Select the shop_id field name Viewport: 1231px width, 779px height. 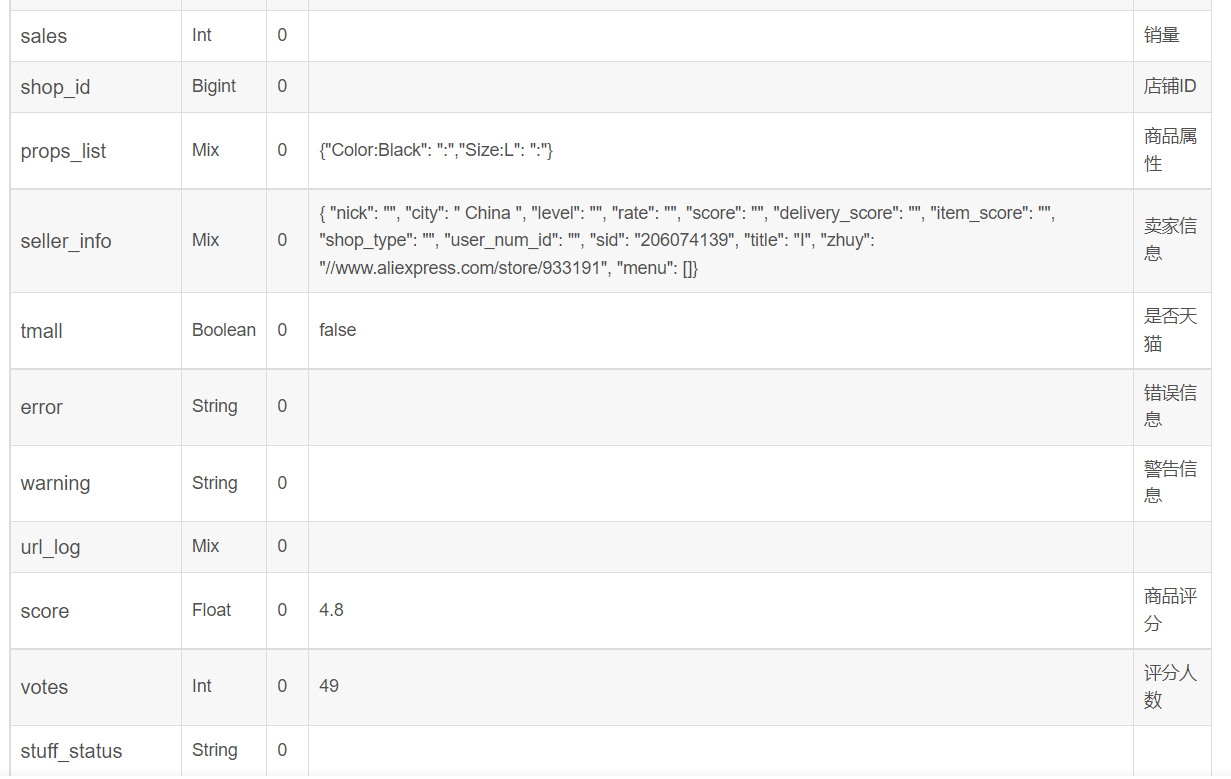[x=55, y=87]
